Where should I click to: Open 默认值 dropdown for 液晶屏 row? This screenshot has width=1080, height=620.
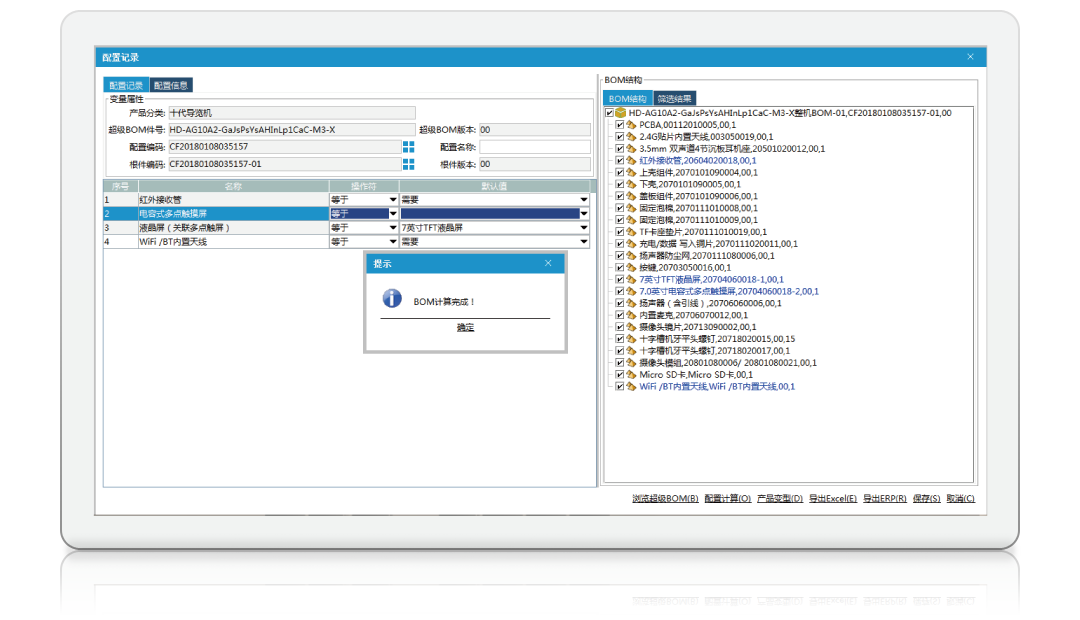583,228
